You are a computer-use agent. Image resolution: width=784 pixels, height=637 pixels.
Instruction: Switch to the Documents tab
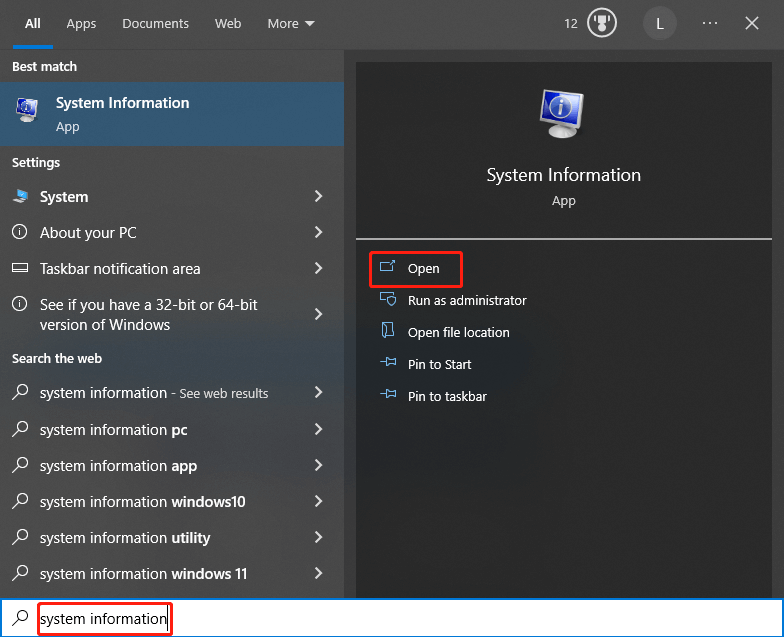156,24
